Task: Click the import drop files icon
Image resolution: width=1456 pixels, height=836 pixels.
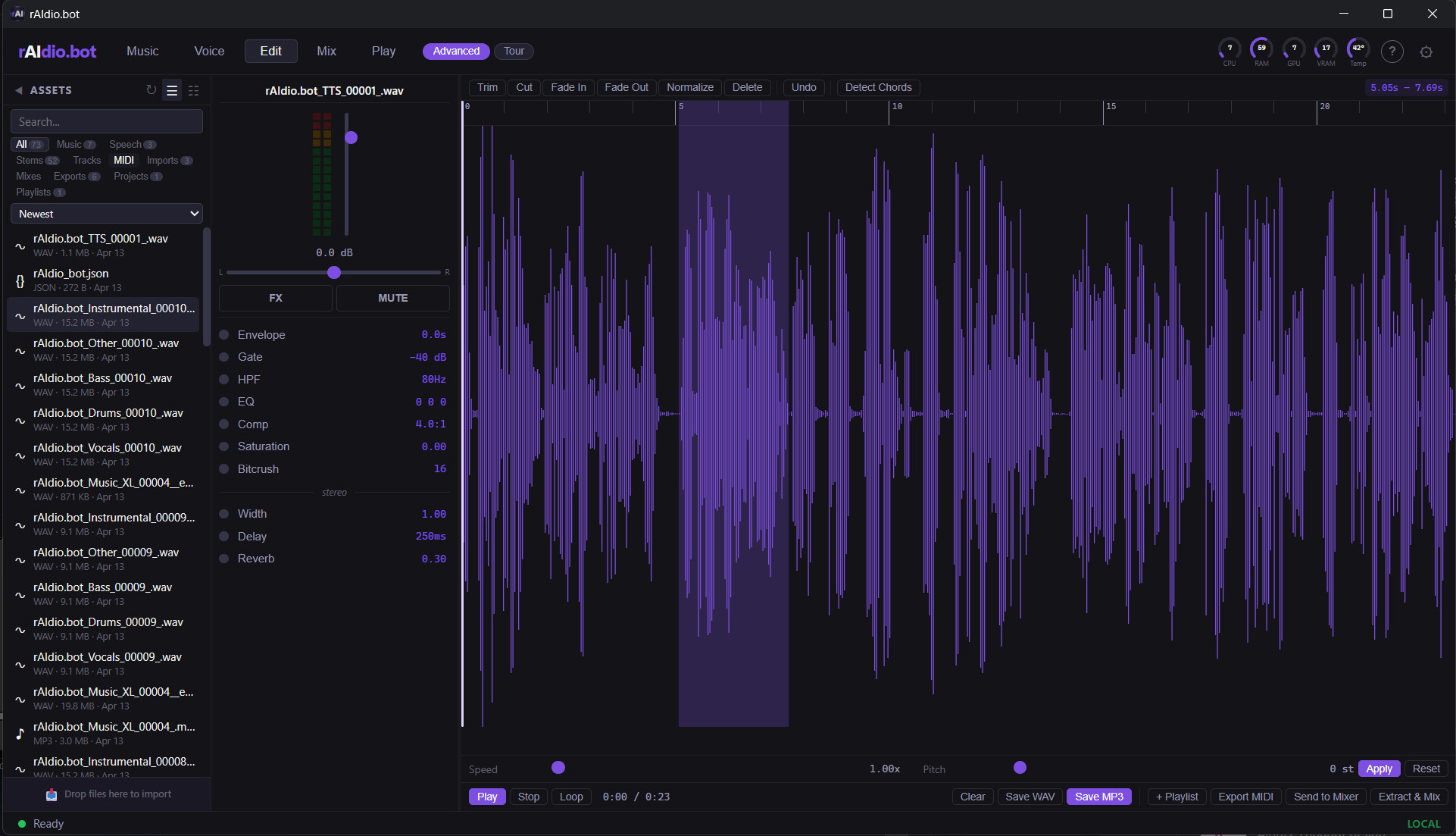Action: [x=52, y=794]
